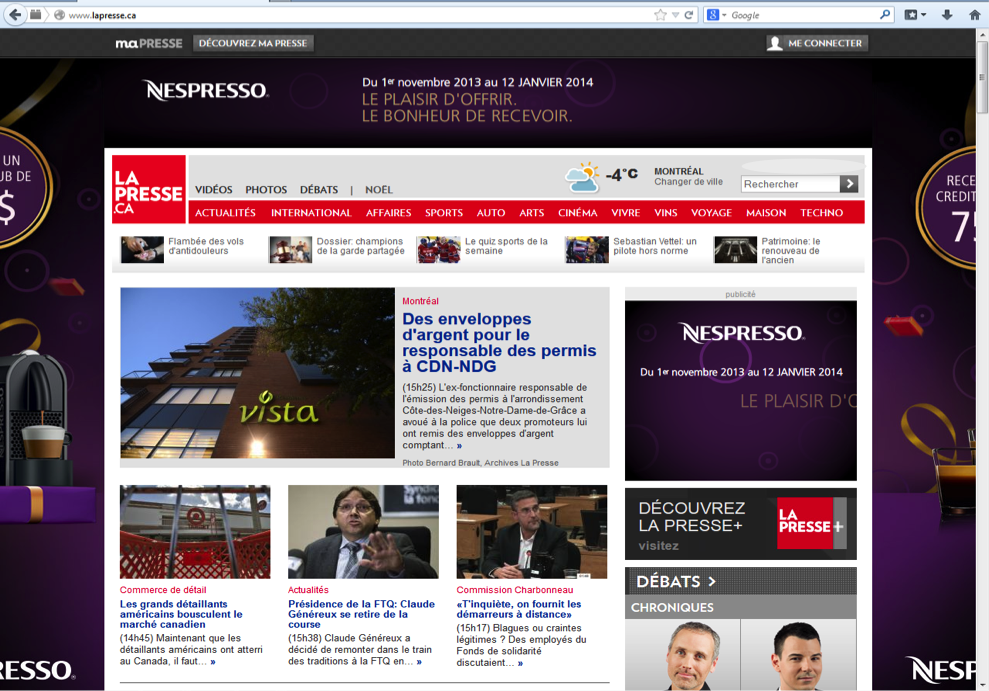The height and width of the screenshot is (691, 989).
Task: Click the weather icon beside -4°C
Action: [x=582, y=178]
